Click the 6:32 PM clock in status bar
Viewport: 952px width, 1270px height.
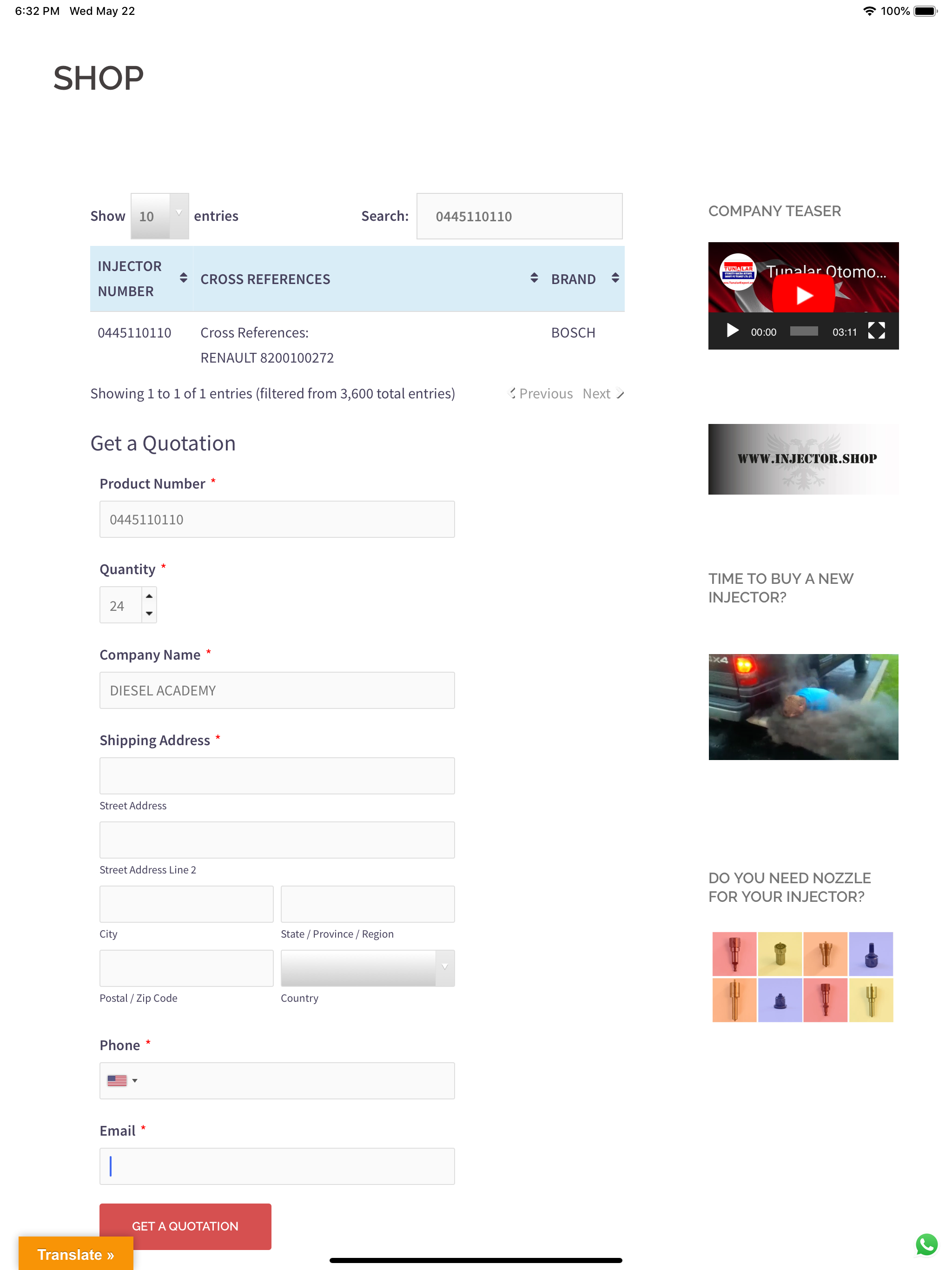coord(37,11)
